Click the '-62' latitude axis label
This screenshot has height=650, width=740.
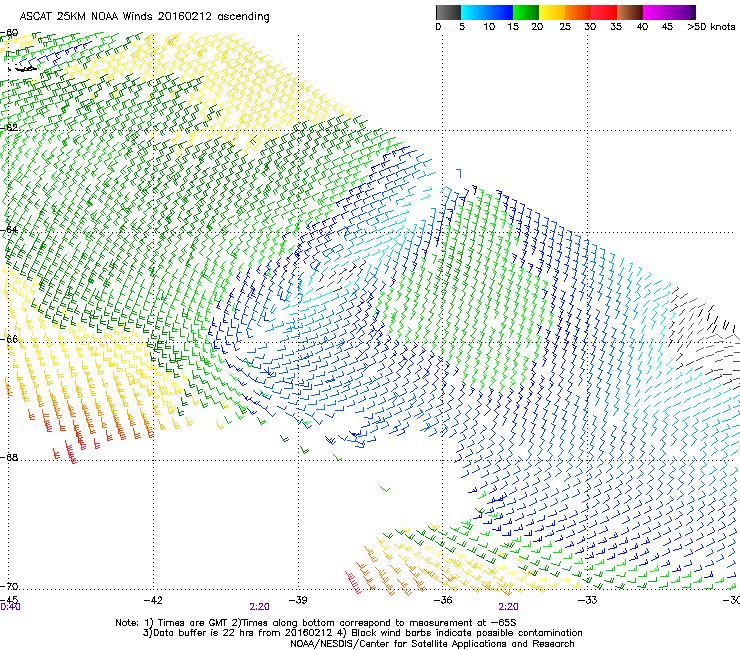click(9, 127)
